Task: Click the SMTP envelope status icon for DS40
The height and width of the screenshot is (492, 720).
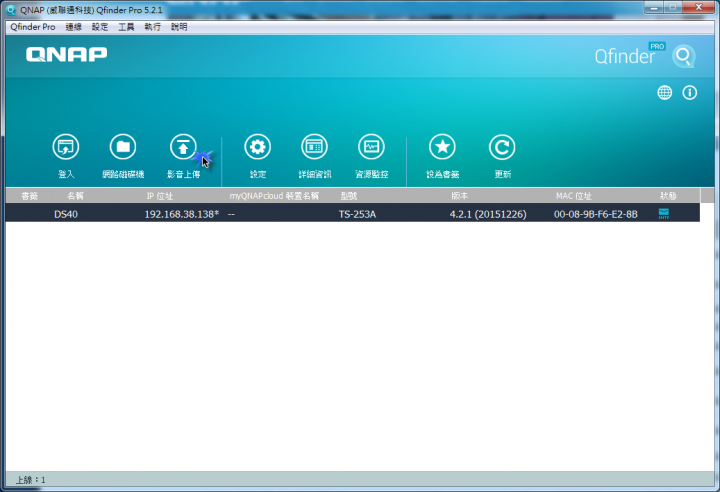Action: pos(664,214)
